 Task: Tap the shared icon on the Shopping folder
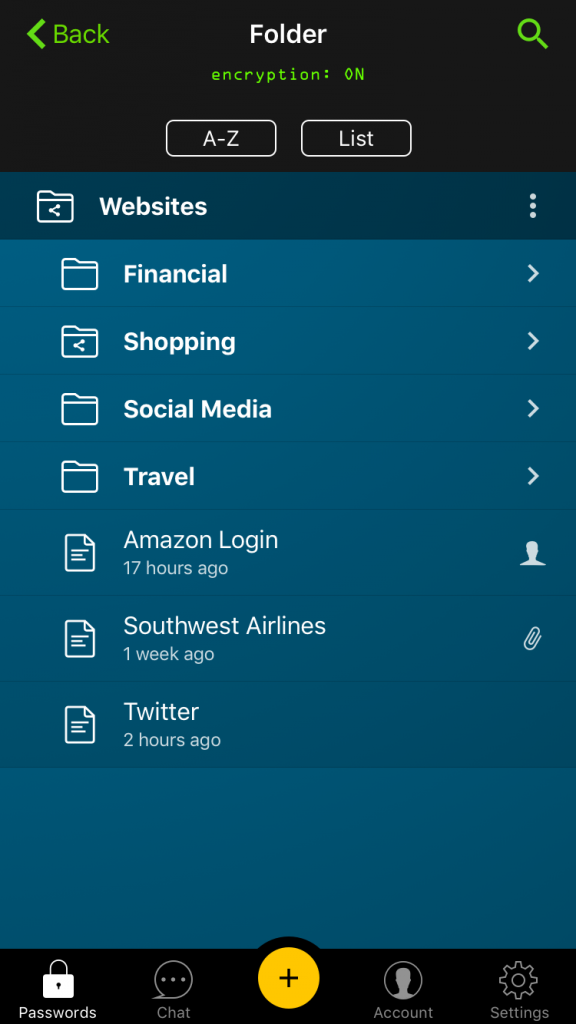pyautogui.click(x=79, y=340)
